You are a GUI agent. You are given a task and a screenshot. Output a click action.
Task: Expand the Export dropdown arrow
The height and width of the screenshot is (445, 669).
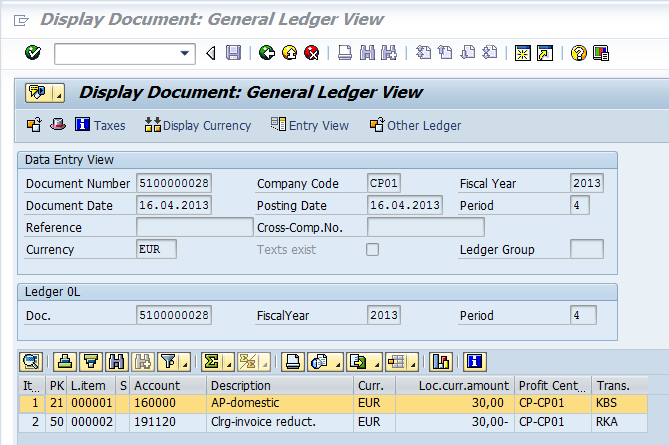(x=377, y=362)
